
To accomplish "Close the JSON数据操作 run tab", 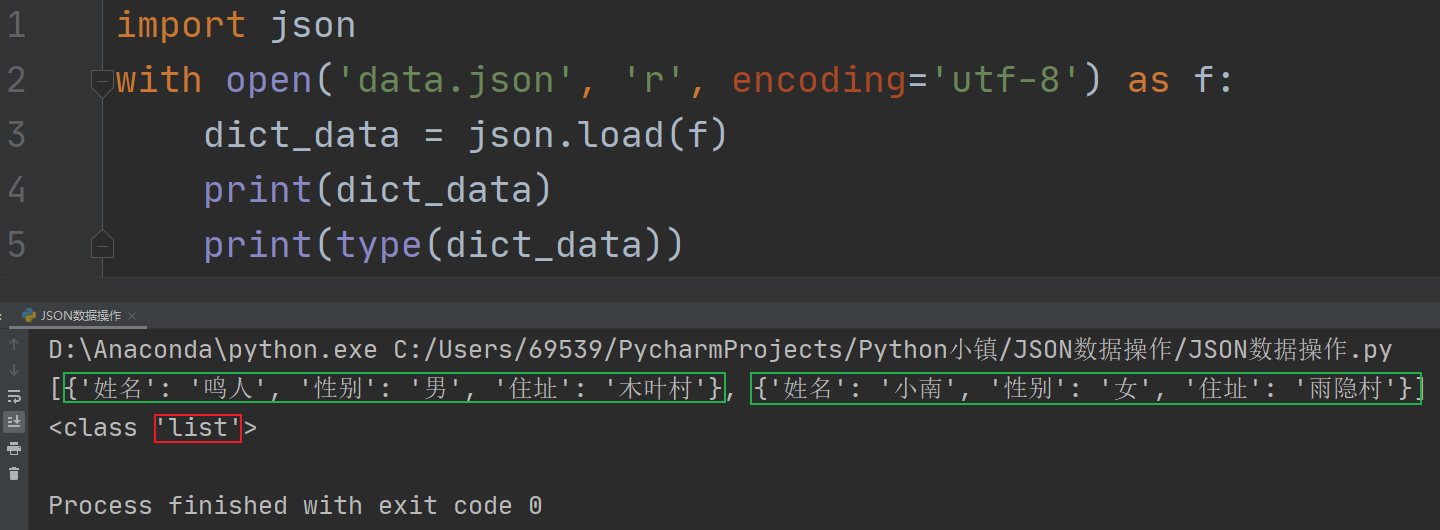I will (134, 316).
